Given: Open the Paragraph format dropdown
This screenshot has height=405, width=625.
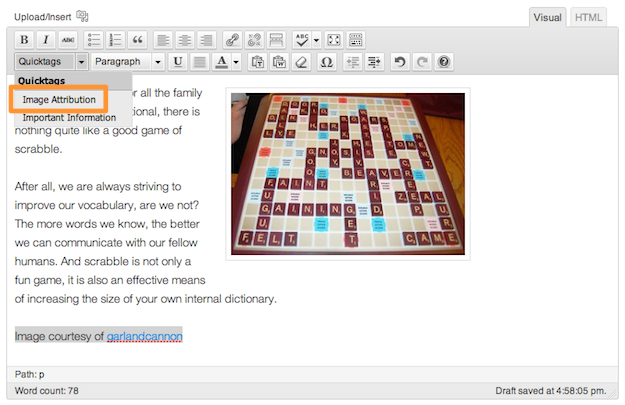Looking at the screenshot, I should [127, 62].
